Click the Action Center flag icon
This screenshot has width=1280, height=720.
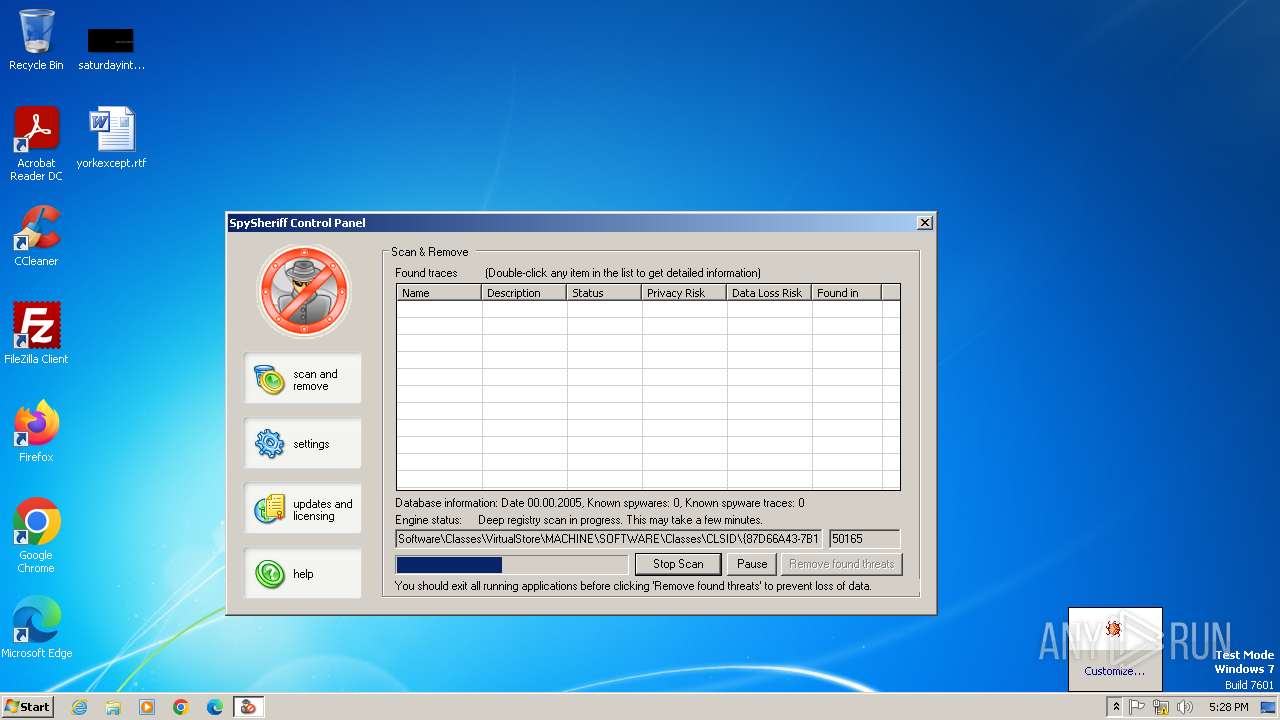pos(1138,707)
